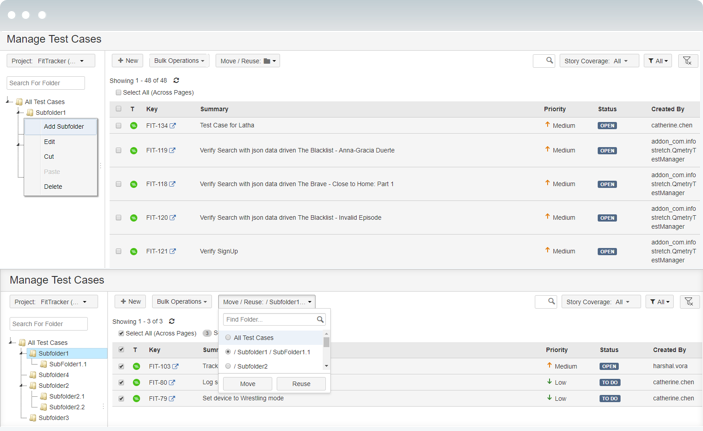Image resolution: width=703 pixels, height=431 pixels.
Task: Collapse Subfolder1 node in lower tree
Action: [22, 353]
